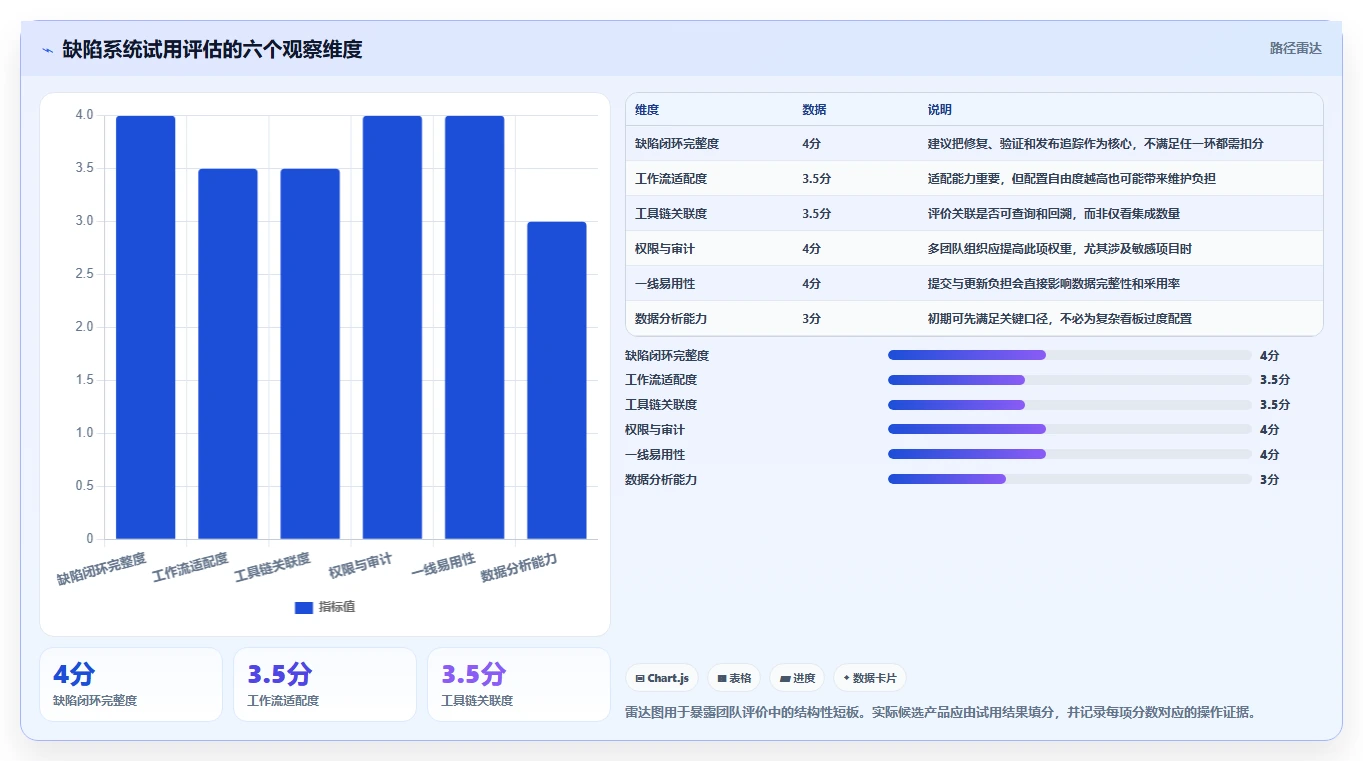Click the Chart.js tag chip
Image resolution: width=1363 pixels, height=761 pixels.
(662, 678)
